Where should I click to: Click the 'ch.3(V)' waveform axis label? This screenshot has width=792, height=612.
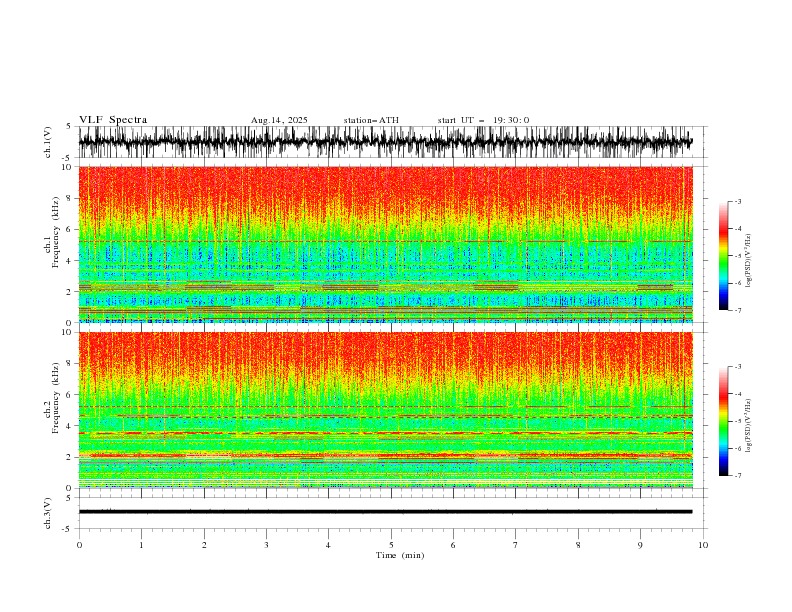coord(48,513)
